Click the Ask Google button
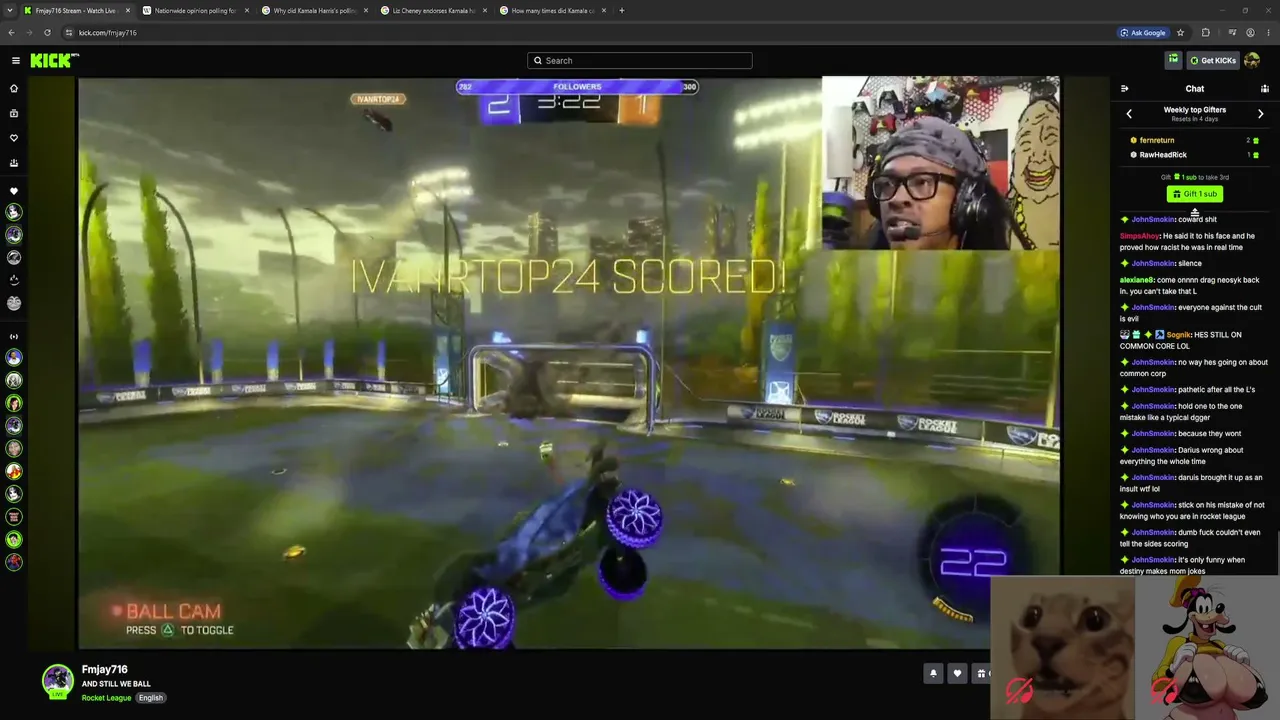Viewport: 1280px width, 720px height. [1142, 32]
